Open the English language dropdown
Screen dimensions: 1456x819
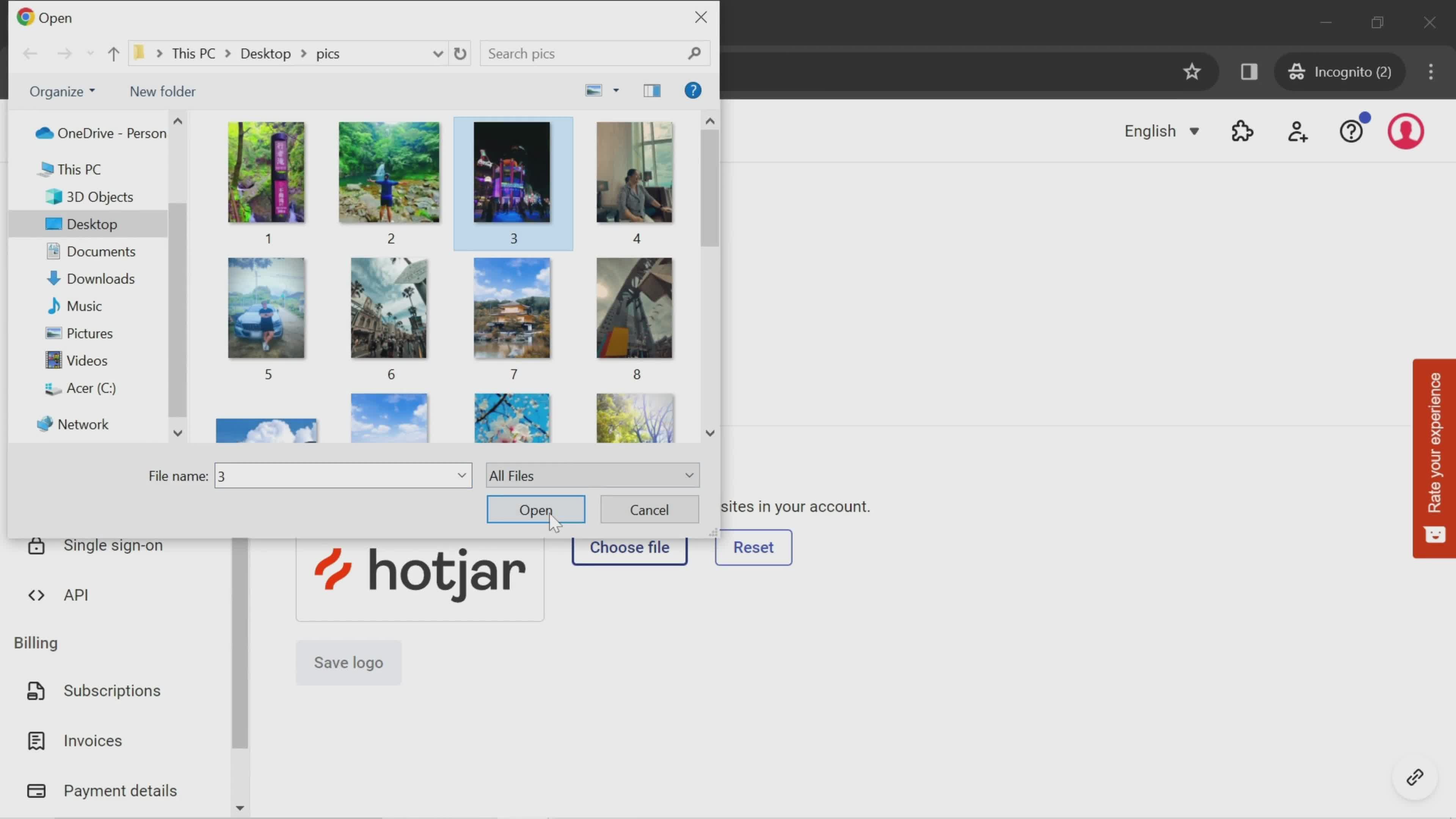tap(1161, 131)
